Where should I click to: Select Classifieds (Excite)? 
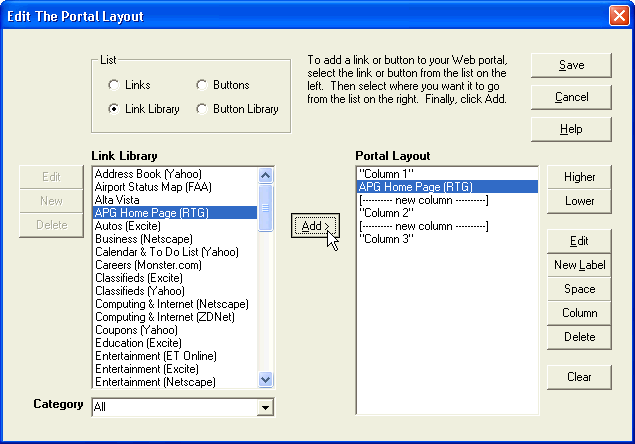(x=175, y=278)
